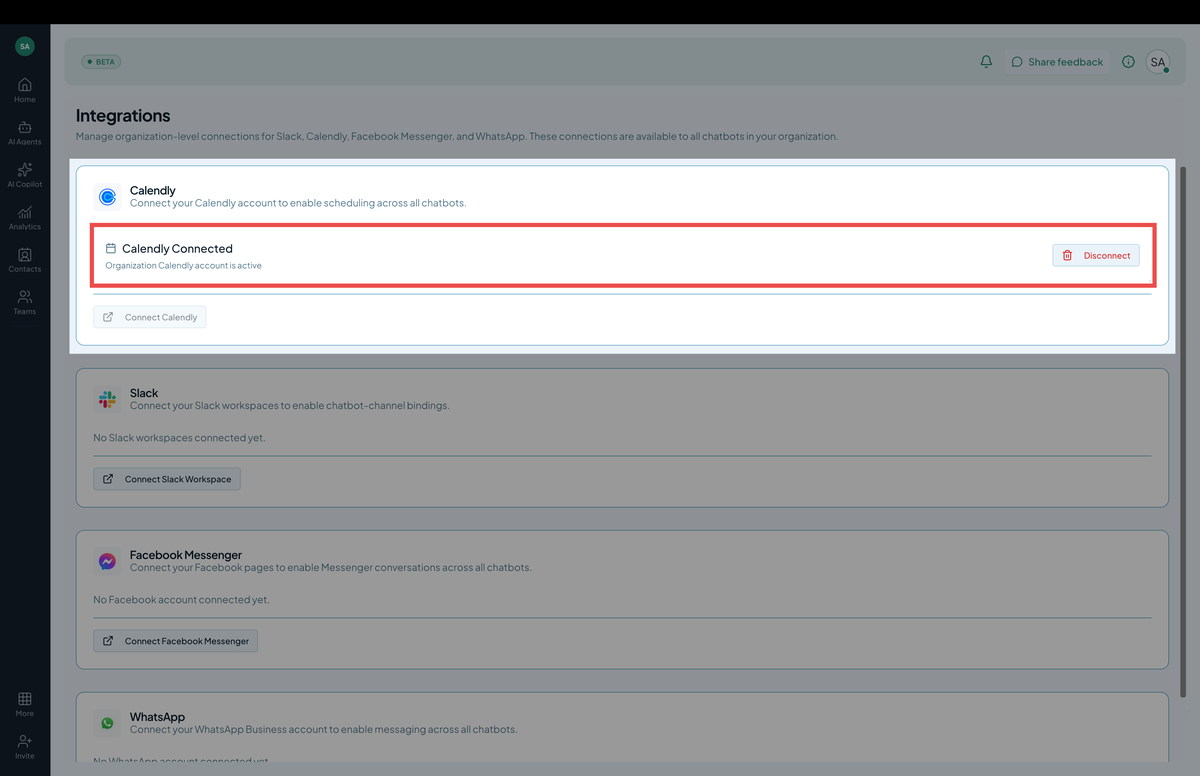This screenshot has height=776, width=1200.
Task: Click the info circle icon in the header
Action: click(x=1128, y=62)
